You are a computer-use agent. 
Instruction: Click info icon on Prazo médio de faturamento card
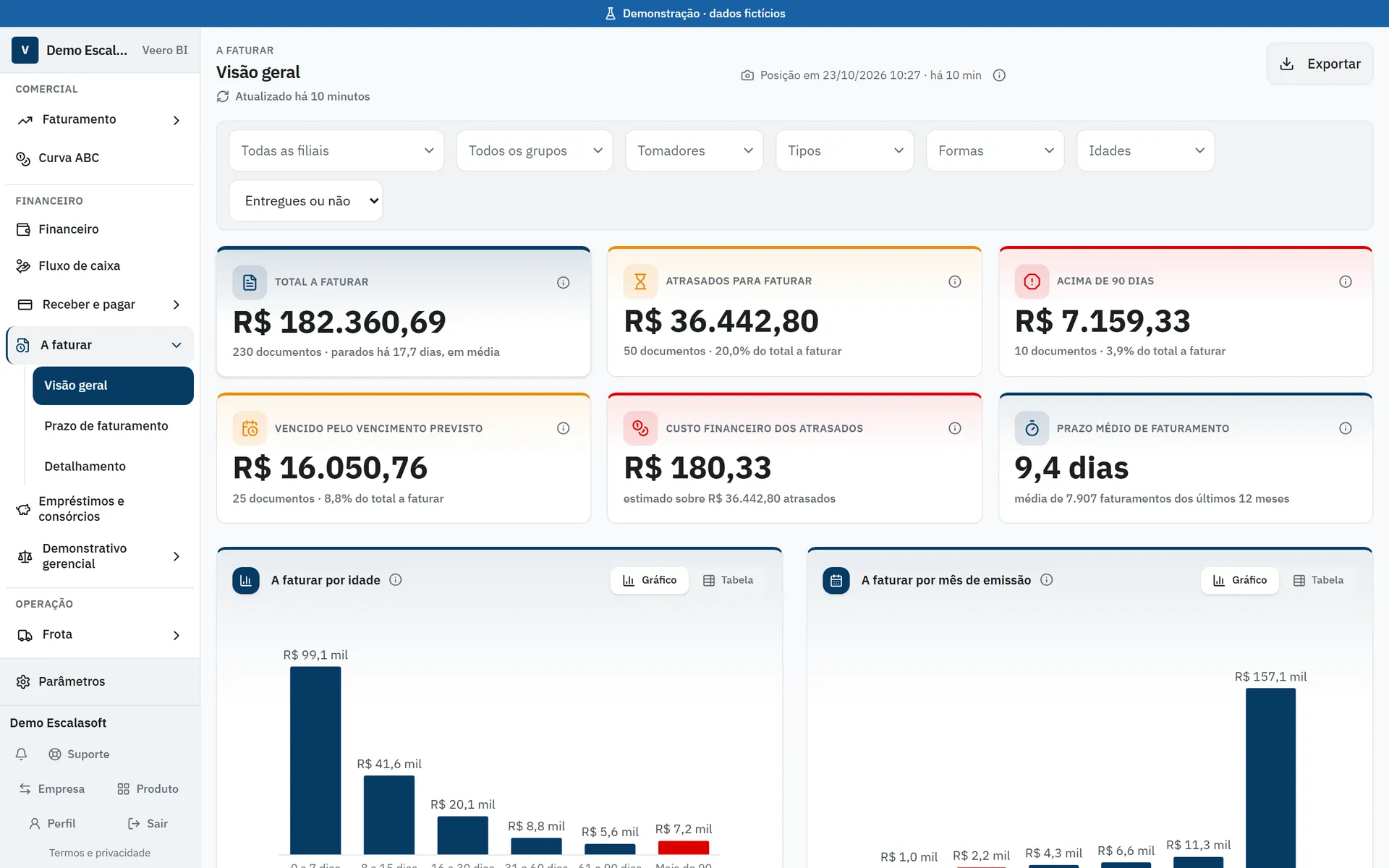coord(1345,428)
